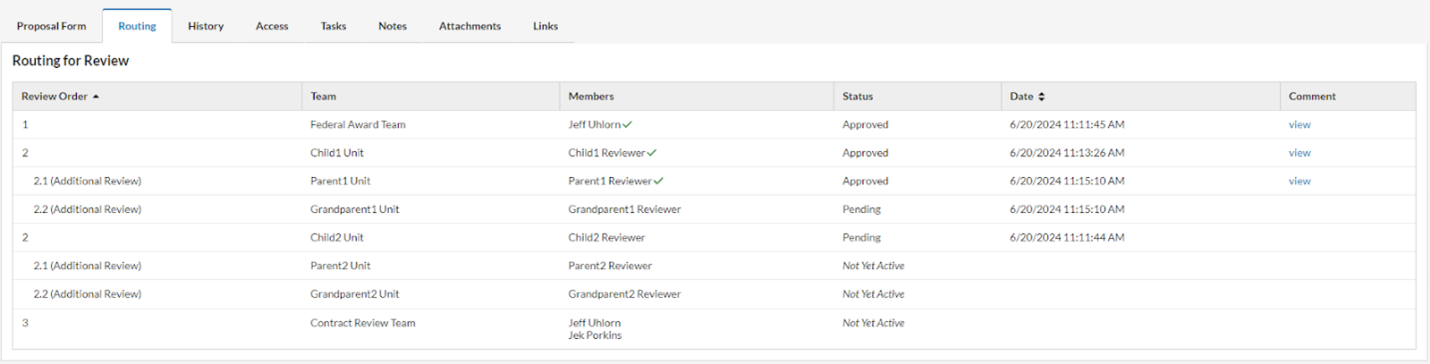Show the Attachments tab
1430x364 pixels.
point(470,26)
